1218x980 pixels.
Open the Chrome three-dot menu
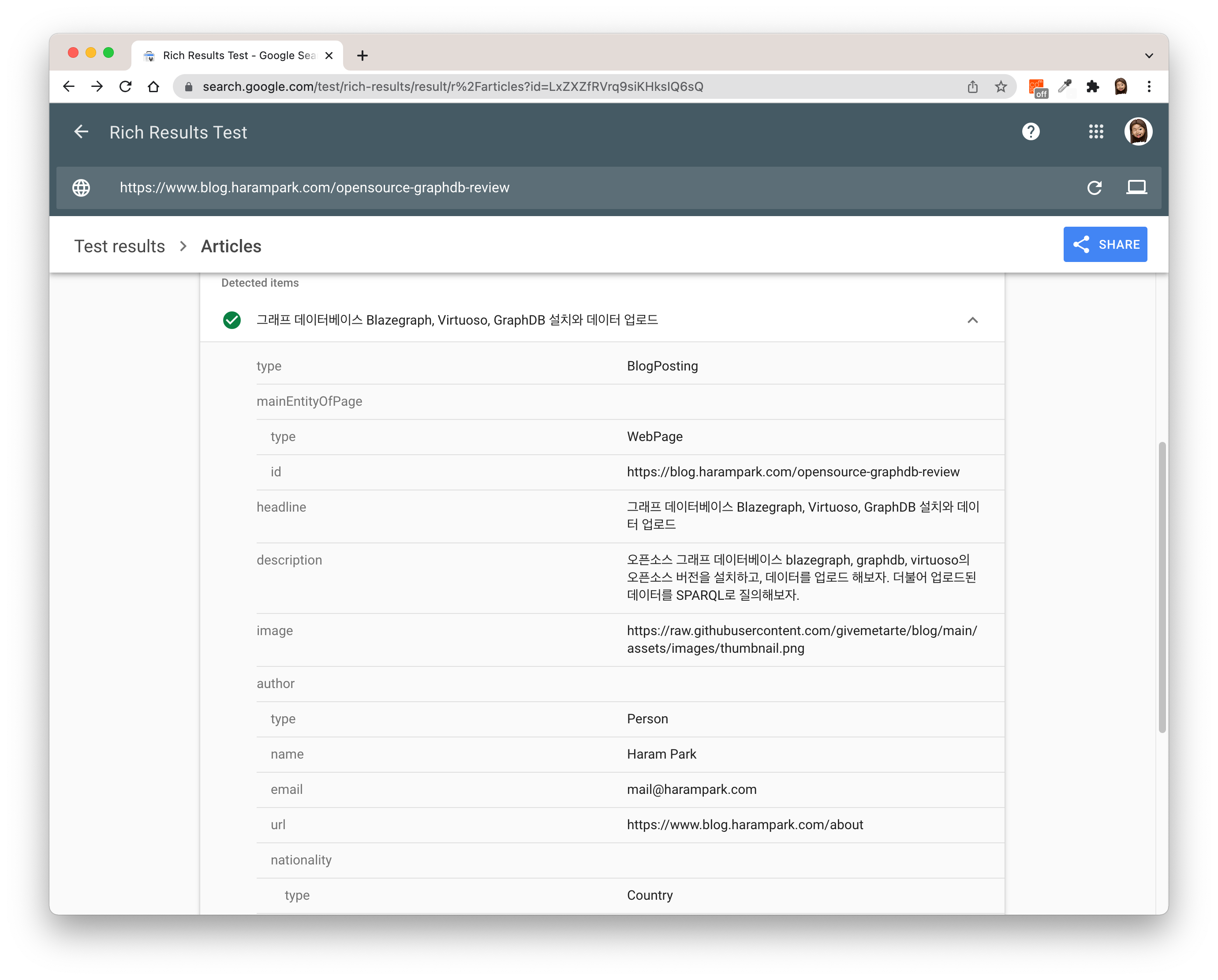(1148, 86)
